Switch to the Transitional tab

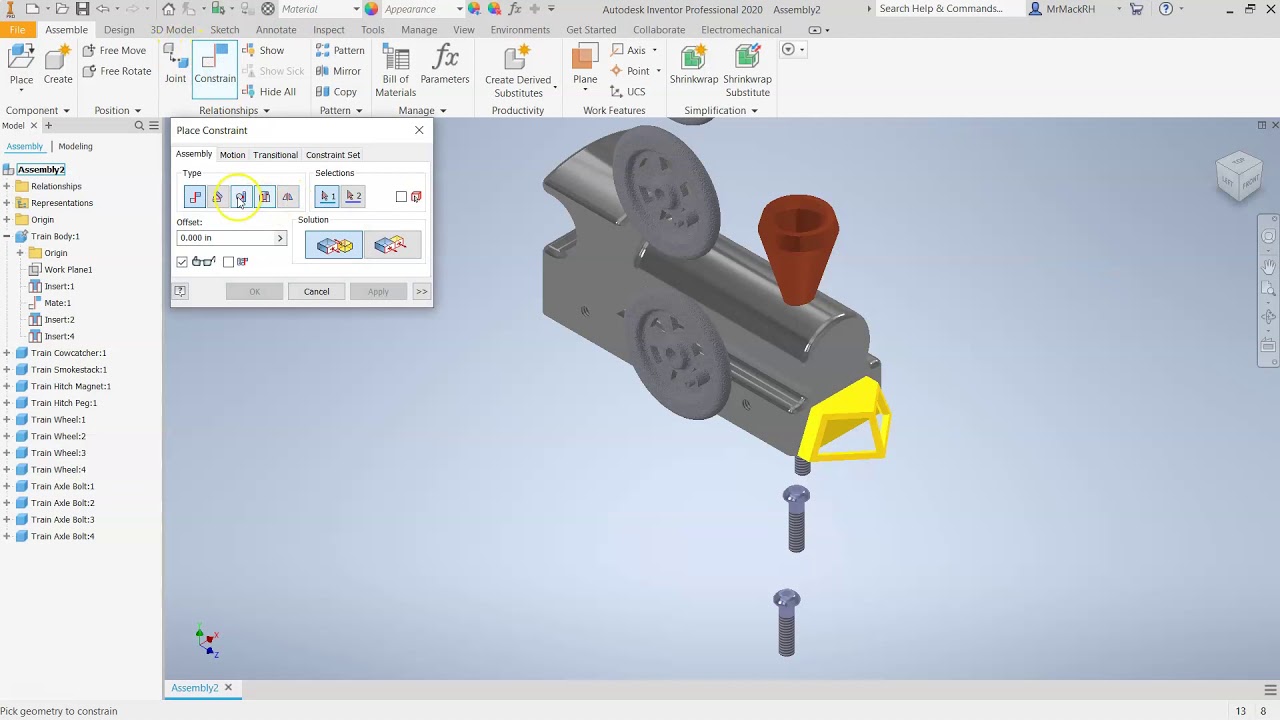click(275, 155)
